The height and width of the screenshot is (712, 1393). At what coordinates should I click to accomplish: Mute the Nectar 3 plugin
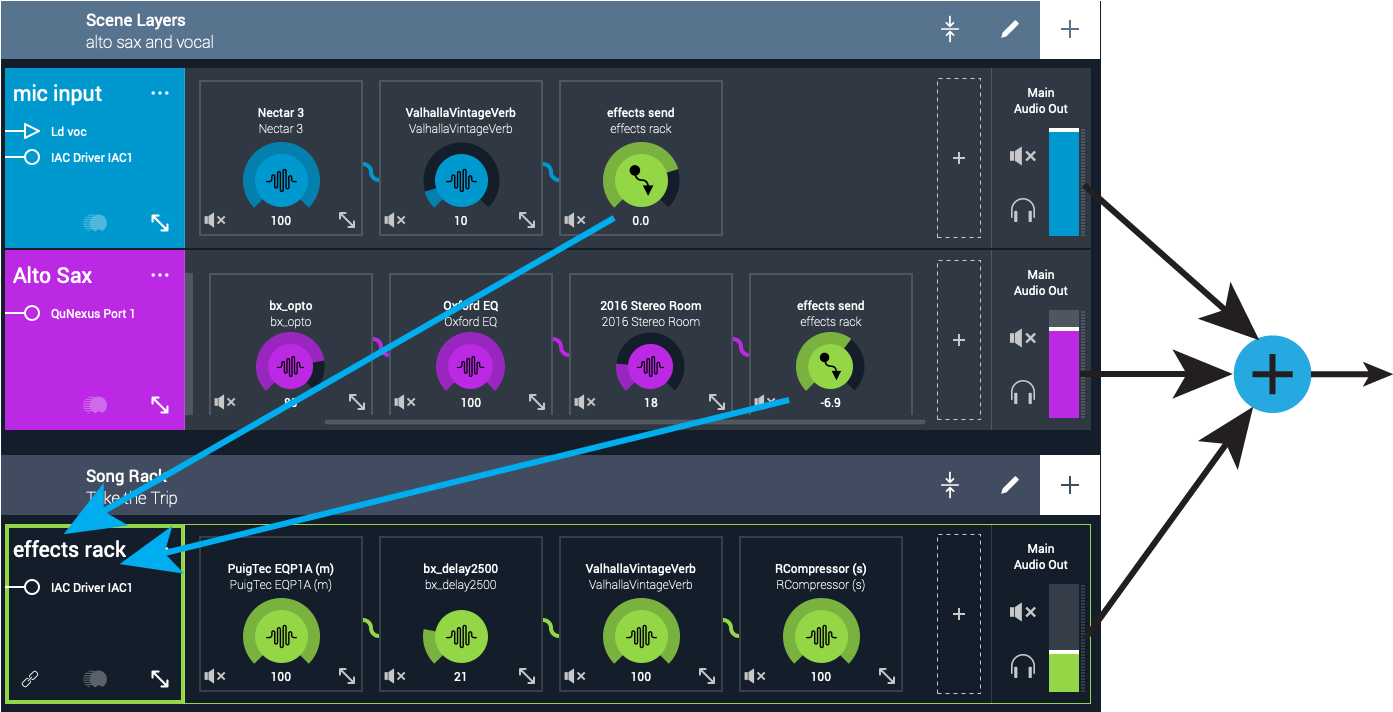(215, 220)
